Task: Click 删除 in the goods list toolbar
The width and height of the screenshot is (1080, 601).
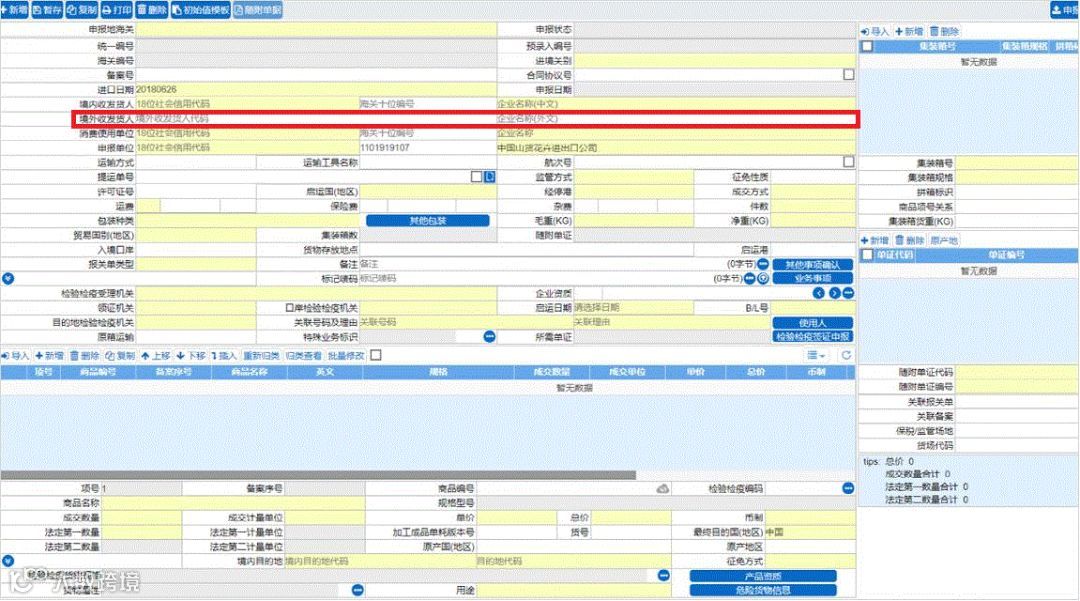Action: [x=85, y=356]
